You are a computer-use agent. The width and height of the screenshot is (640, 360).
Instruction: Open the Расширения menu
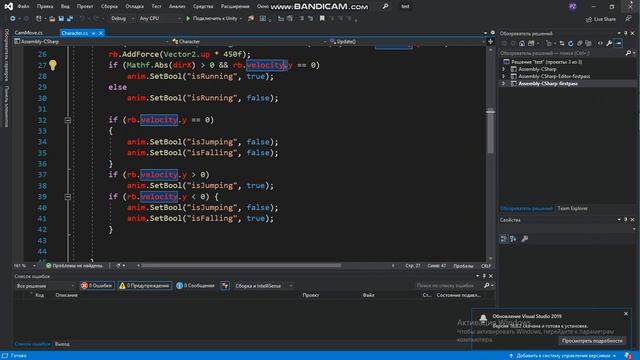[x=235, y=7]
